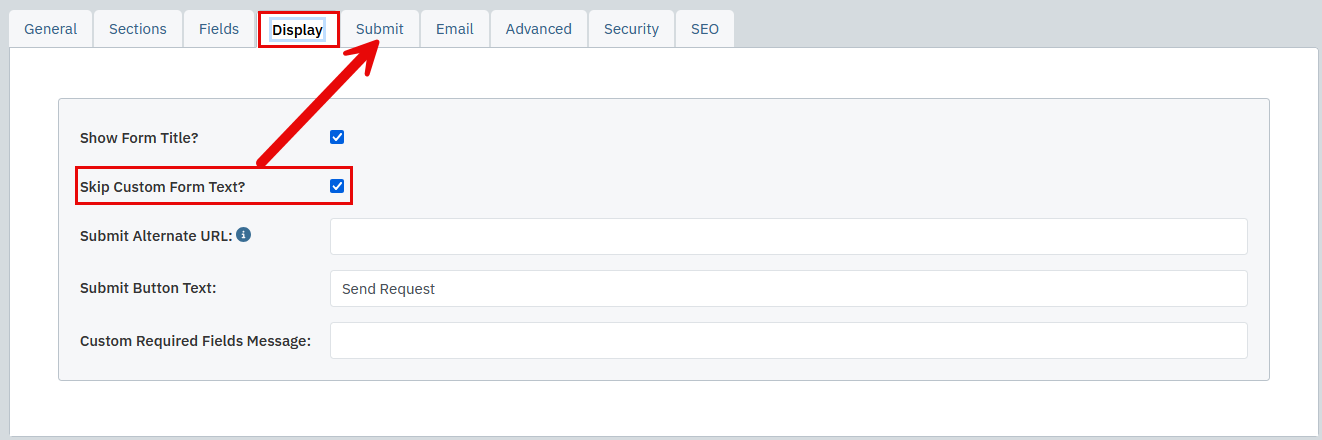This screenshot has width=1322, height=440.
Task: Open the Security tab
Action: [x=631, y=29]
